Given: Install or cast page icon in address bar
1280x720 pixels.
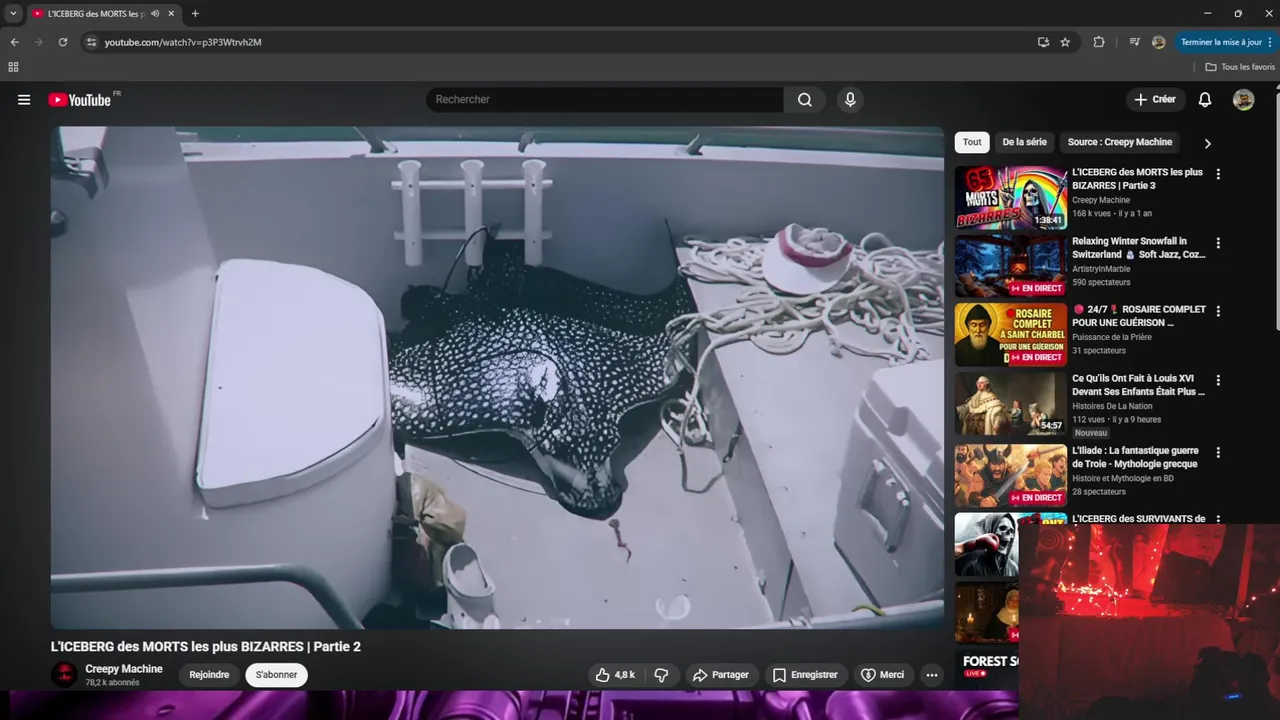Looking at the screenshot, I should tap(1043, 42).
